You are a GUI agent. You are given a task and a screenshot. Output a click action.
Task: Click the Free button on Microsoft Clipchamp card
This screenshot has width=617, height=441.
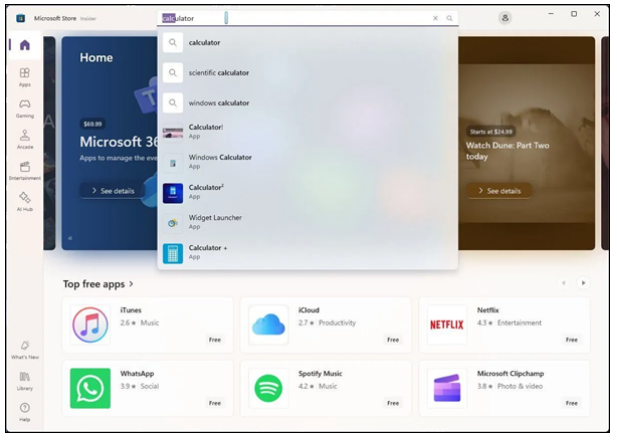572,403
